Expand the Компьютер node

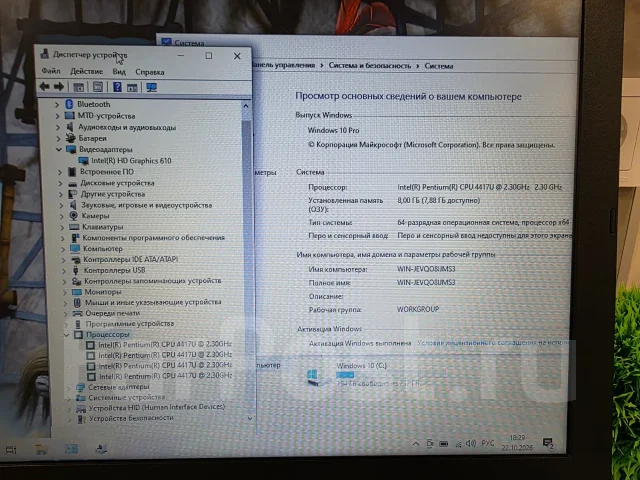[x=63, y=249]
